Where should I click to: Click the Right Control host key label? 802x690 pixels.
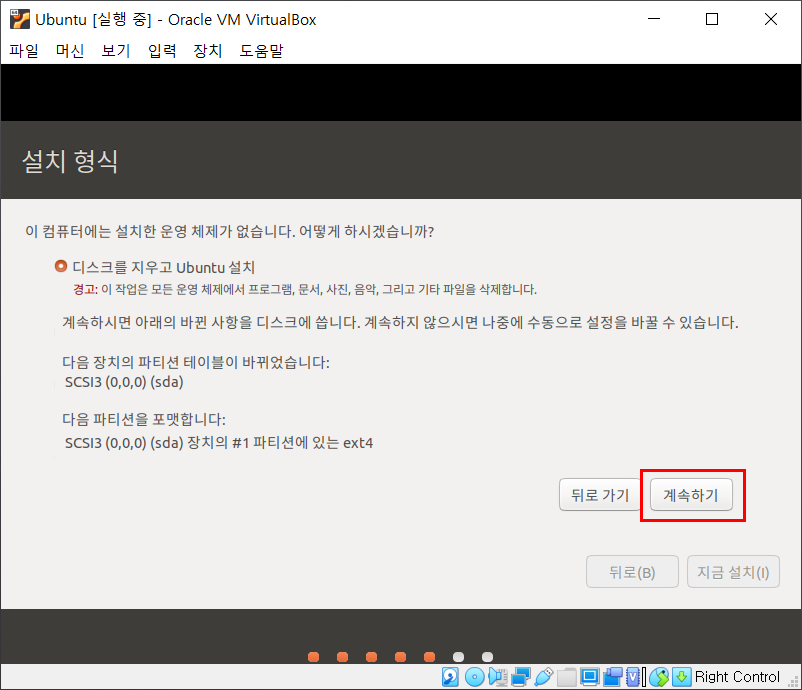point(737,677)
